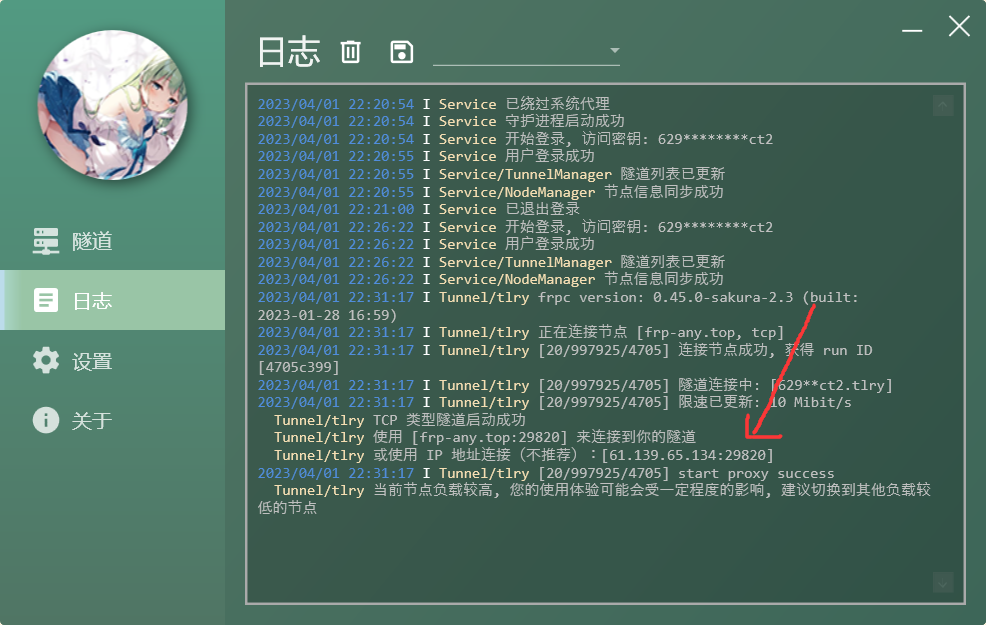Select the 日志 tab label in sidebar
The height and width of the screenshot is (625, 986).
(x=92, y=301)
